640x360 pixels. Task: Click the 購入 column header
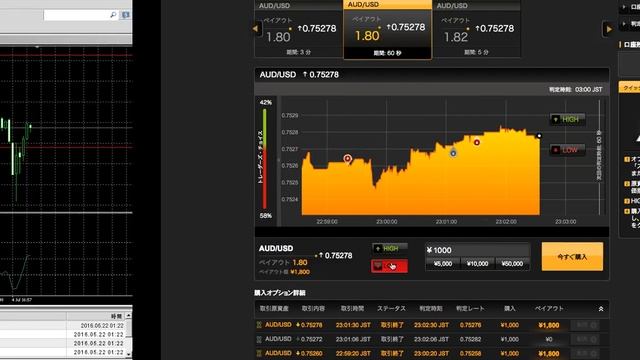[x=510, y=309]
